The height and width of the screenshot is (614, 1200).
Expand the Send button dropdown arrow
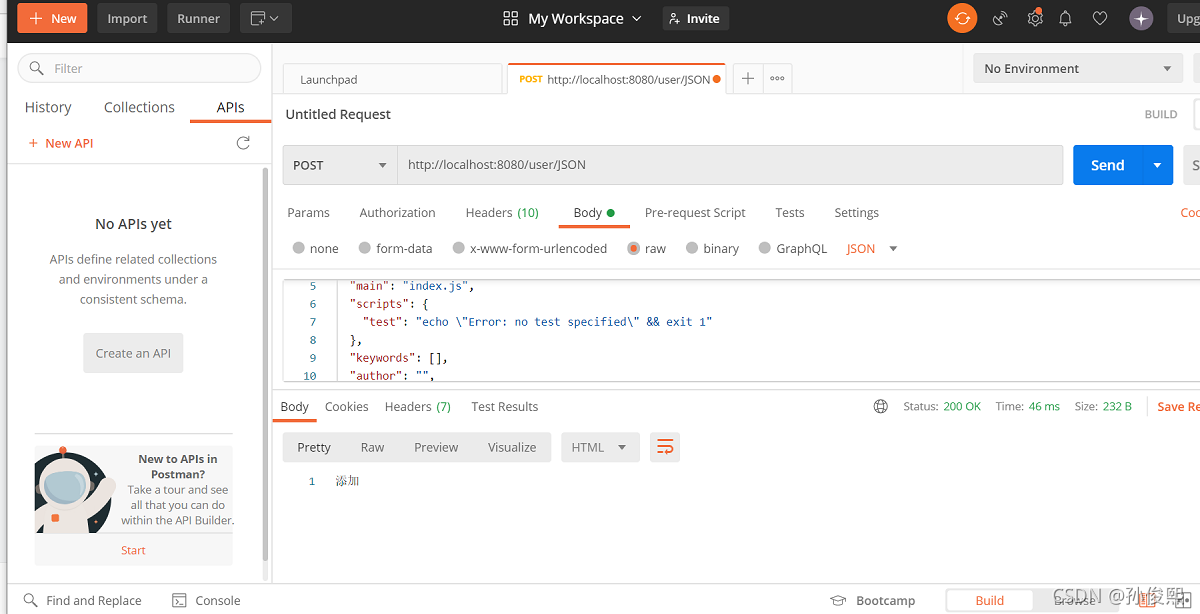point(1158,165)
